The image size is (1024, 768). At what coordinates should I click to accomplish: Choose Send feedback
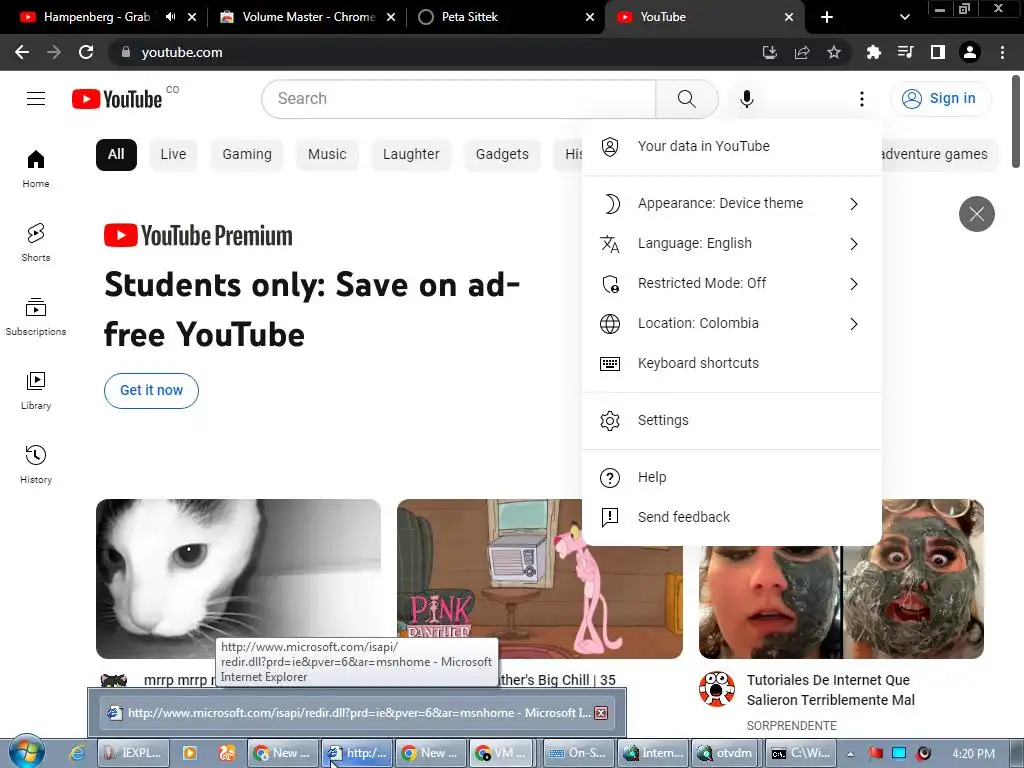731,517
